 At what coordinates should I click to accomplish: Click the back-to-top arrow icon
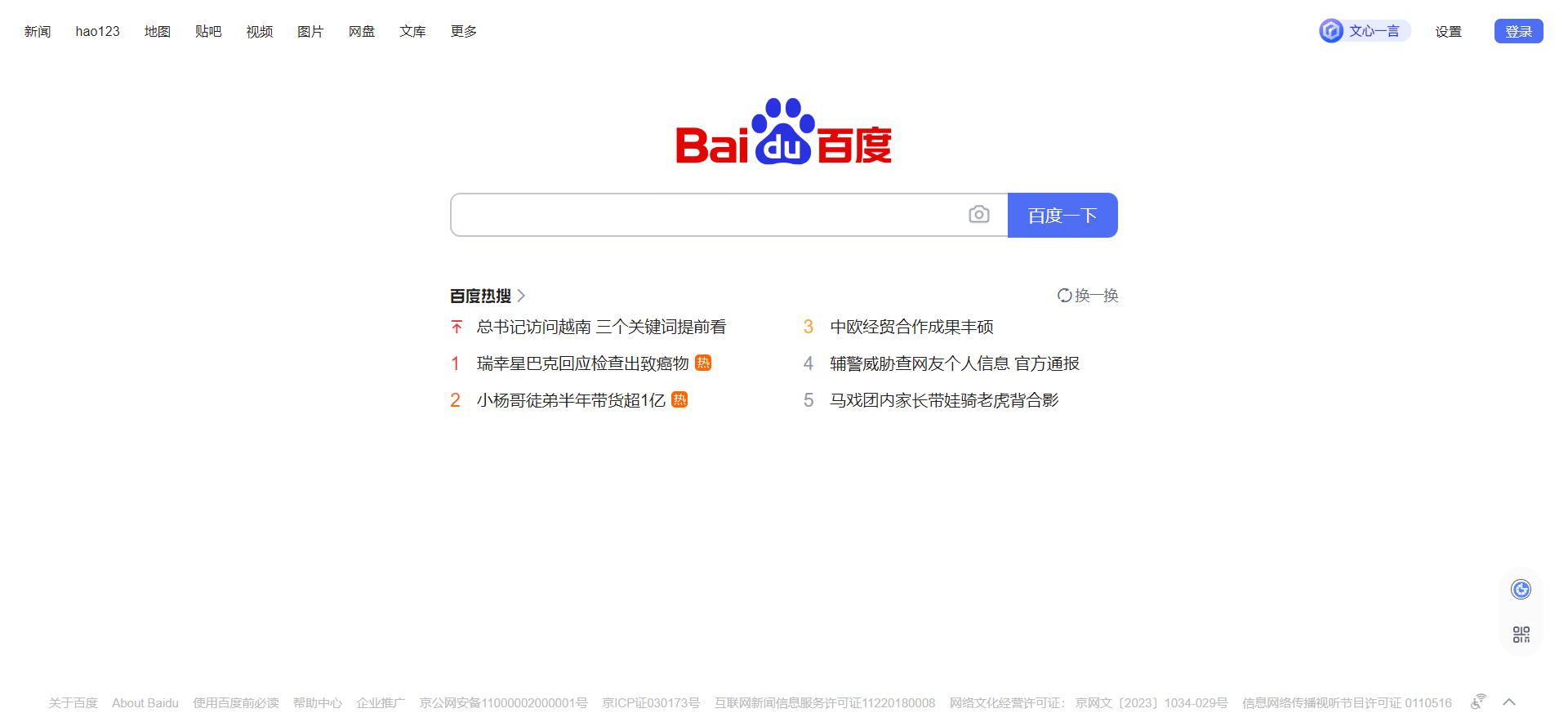coord(1509,702)
